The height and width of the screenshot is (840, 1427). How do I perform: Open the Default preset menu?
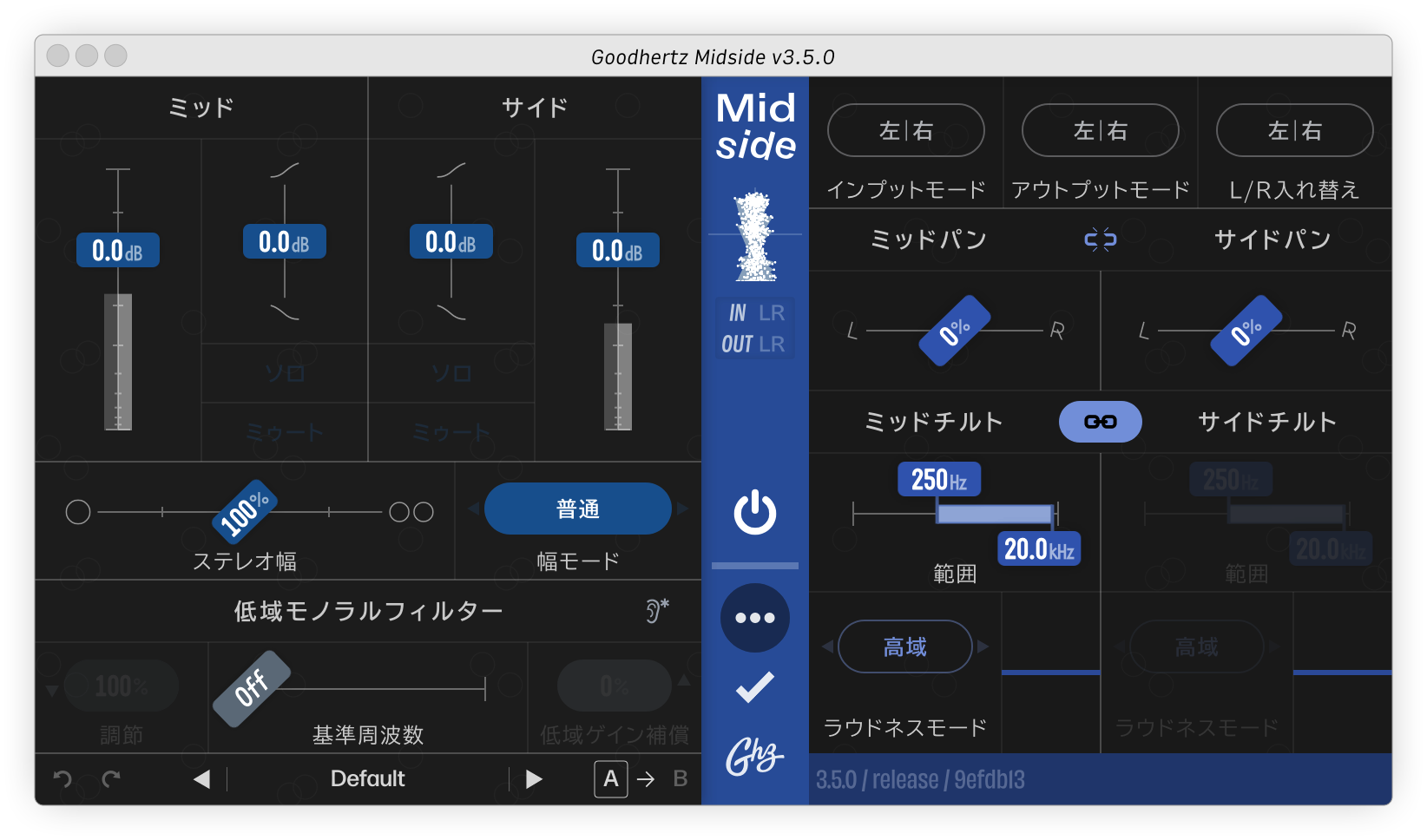click(367, 779)
